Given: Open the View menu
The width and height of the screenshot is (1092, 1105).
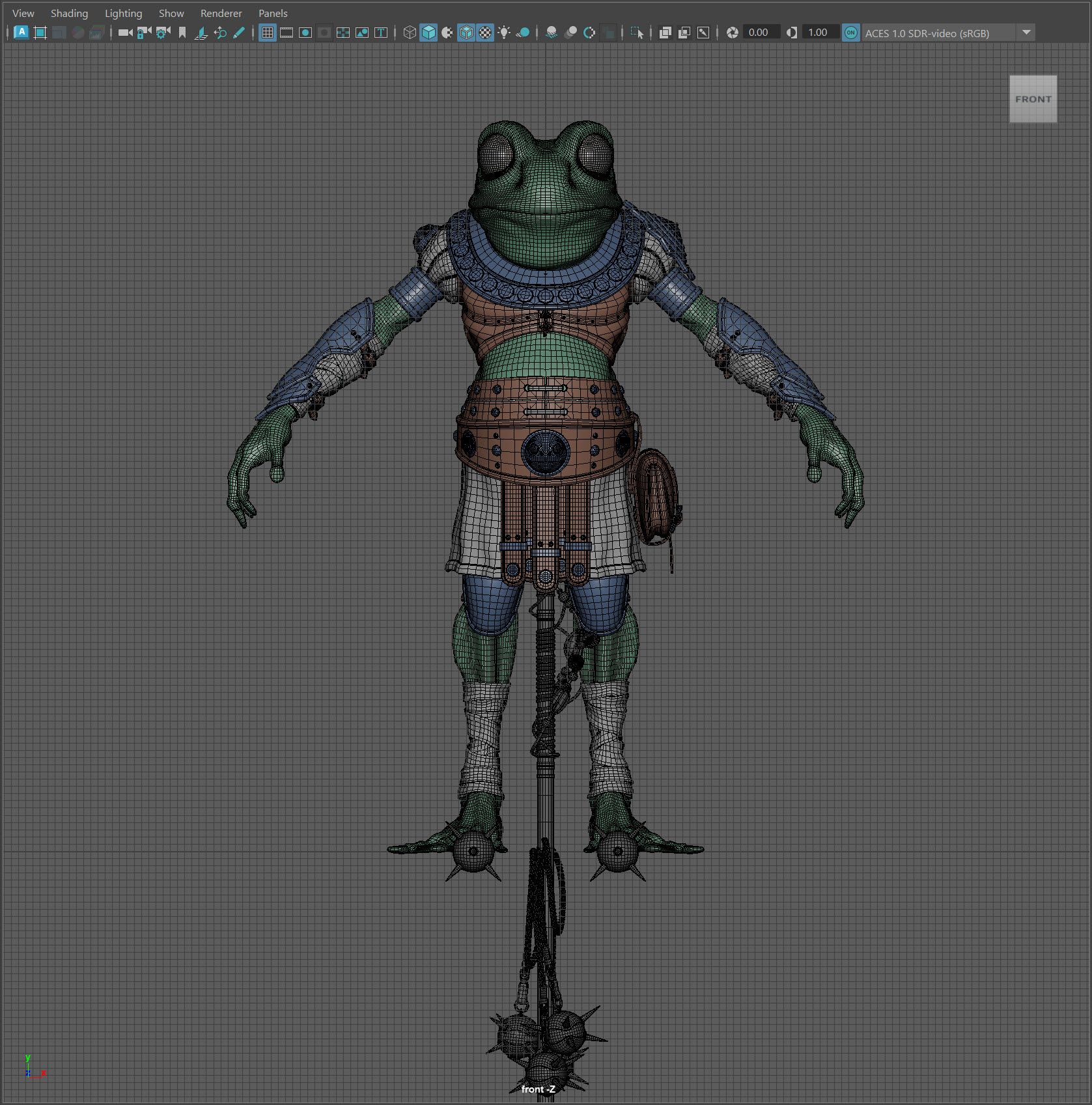Looking at the screenshot, I should [x=23, y=13].
